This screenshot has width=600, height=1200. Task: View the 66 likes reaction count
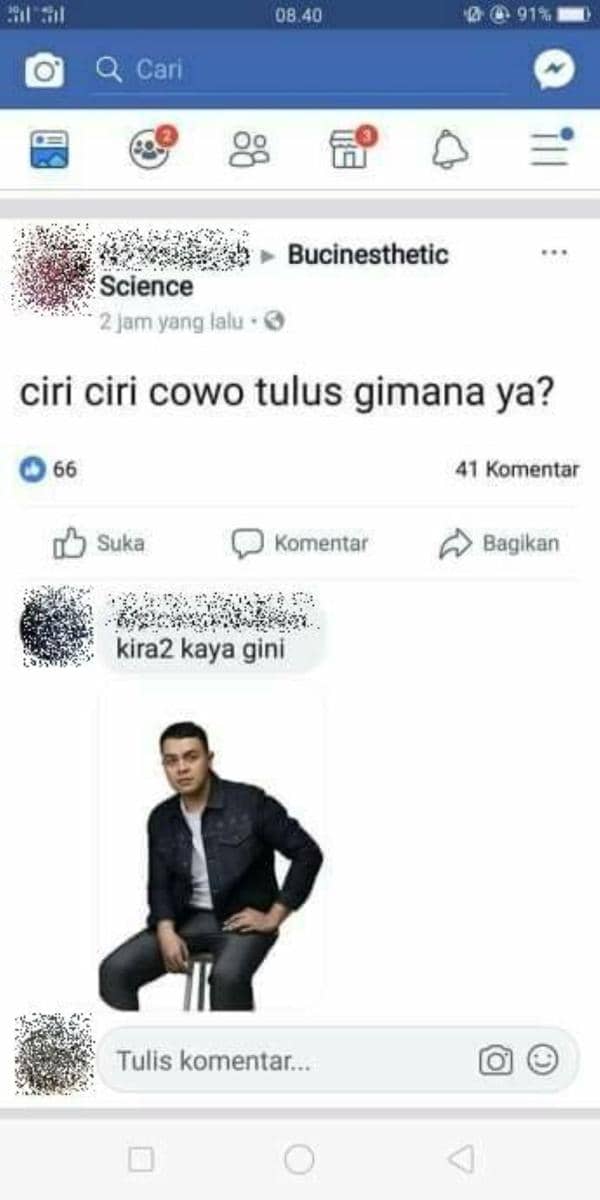tap(49, 469)
